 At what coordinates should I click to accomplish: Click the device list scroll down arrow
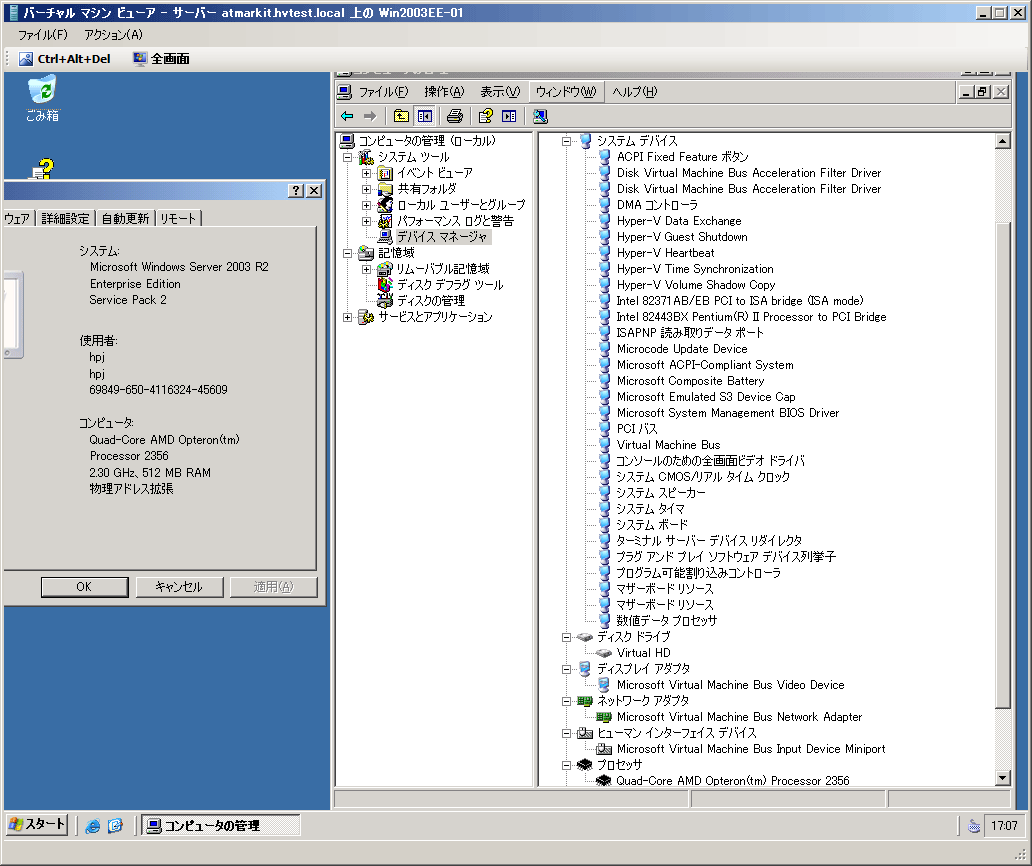1002,778
